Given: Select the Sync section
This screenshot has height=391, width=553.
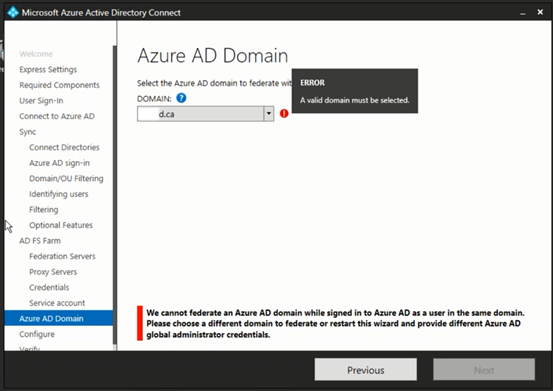Looking at the screenshot, I should [x=28, y=132].
